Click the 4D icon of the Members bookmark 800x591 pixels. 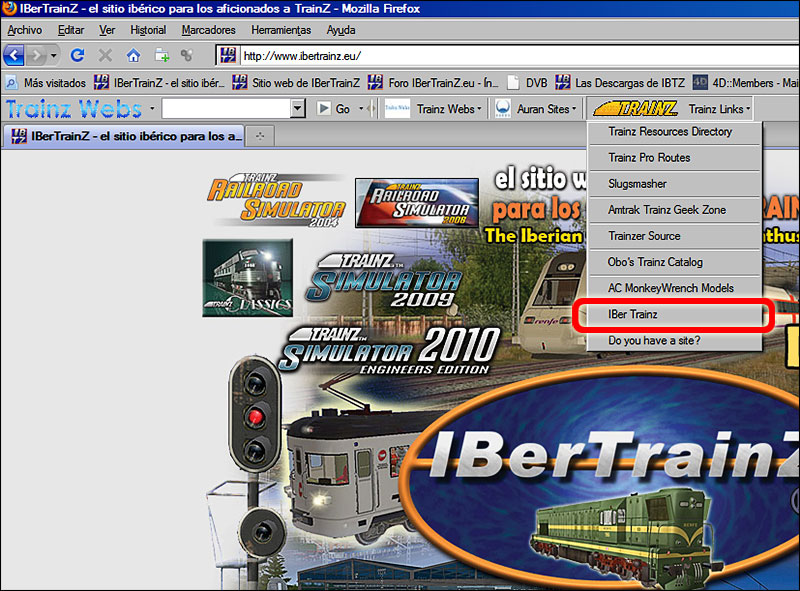(x=700, y=82)
